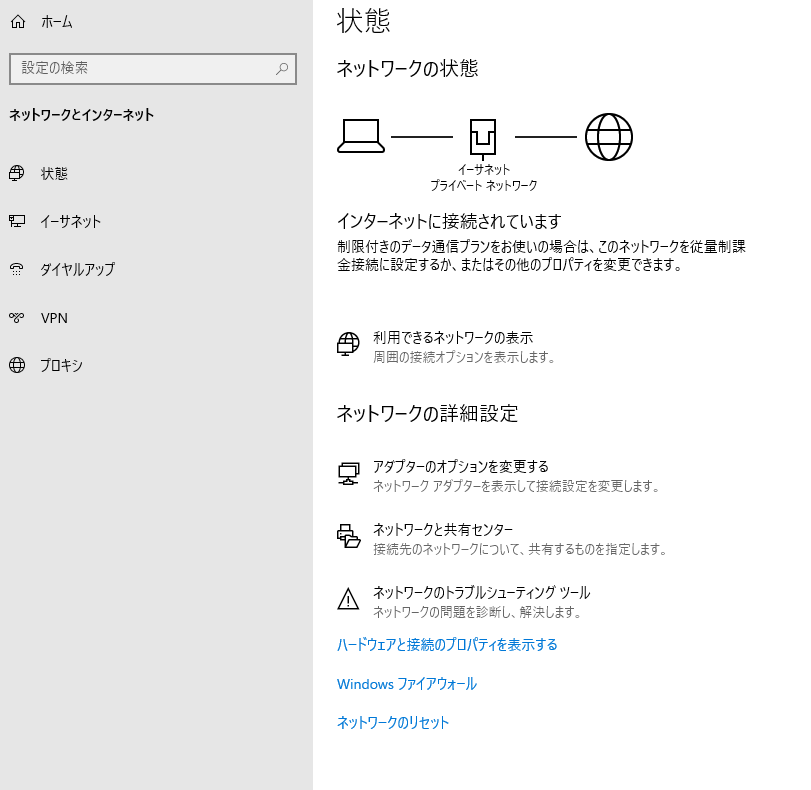Image resolution: width=811 pixels, height=790 pixels.
Task: Open ハードウェアと接続のプロパティを表示する link
Action: (x=447, y=645)
